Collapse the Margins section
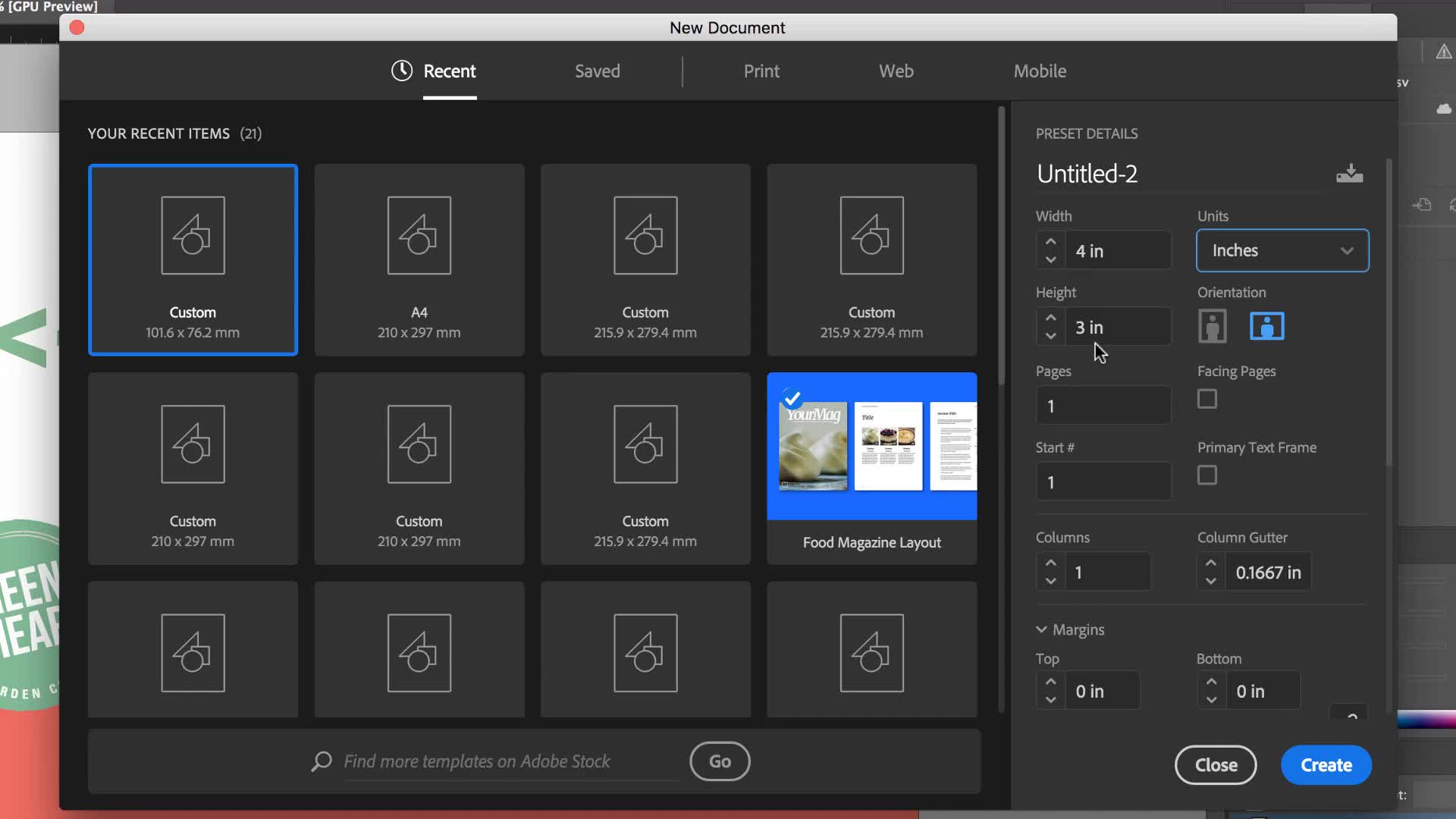The height and width of the screenshot is (819, 1456). [x=1070, y=629]
